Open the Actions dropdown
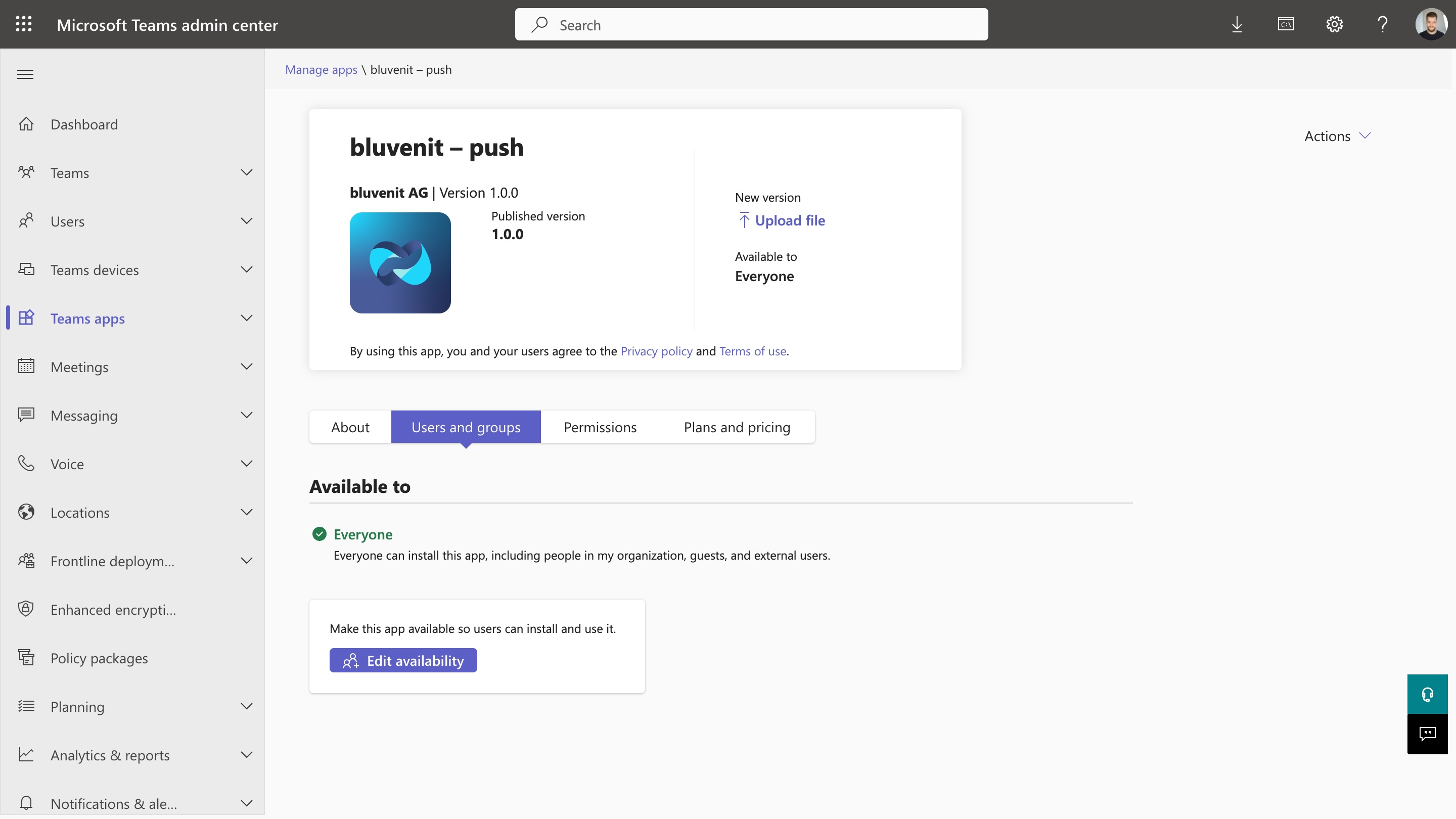 [1337, 136]
